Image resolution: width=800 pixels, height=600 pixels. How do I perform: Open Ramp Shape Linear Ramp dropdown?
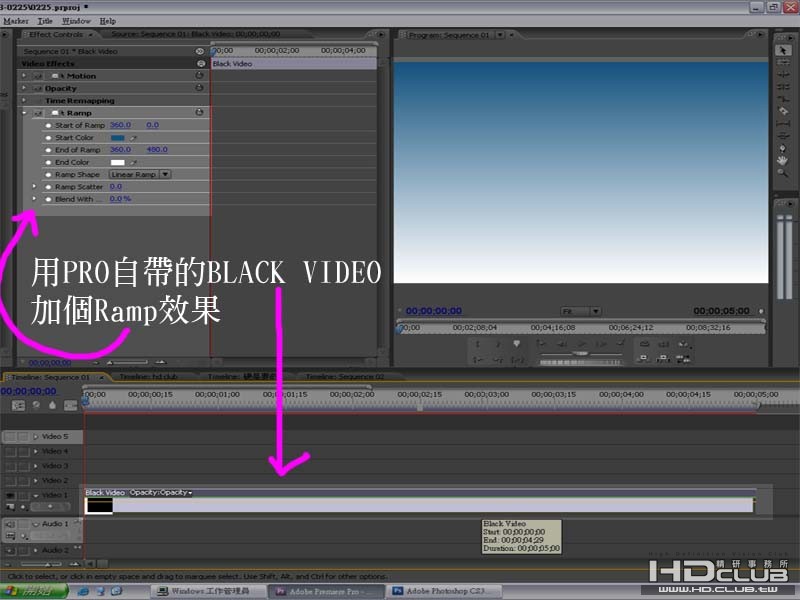click(140, 174)
